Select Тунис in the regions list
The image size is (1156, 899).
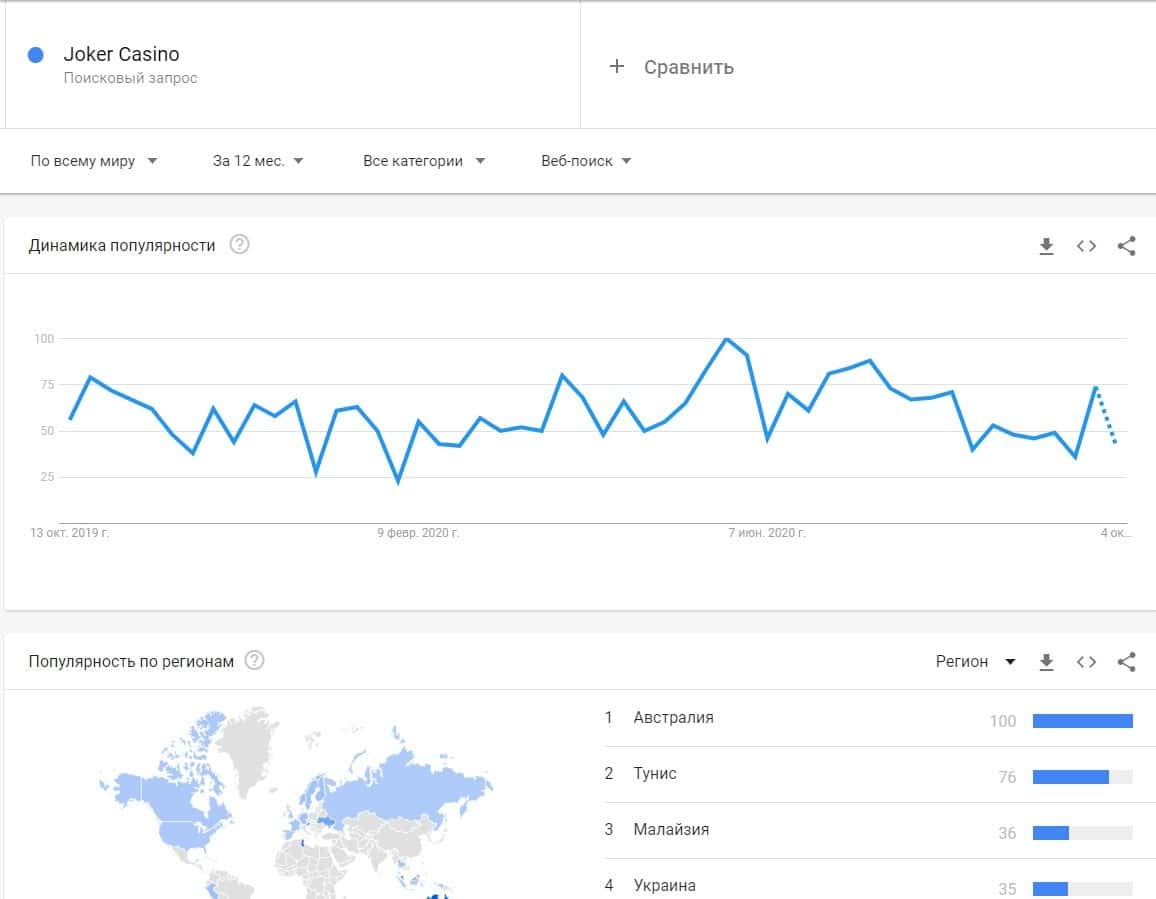[655, 774]
